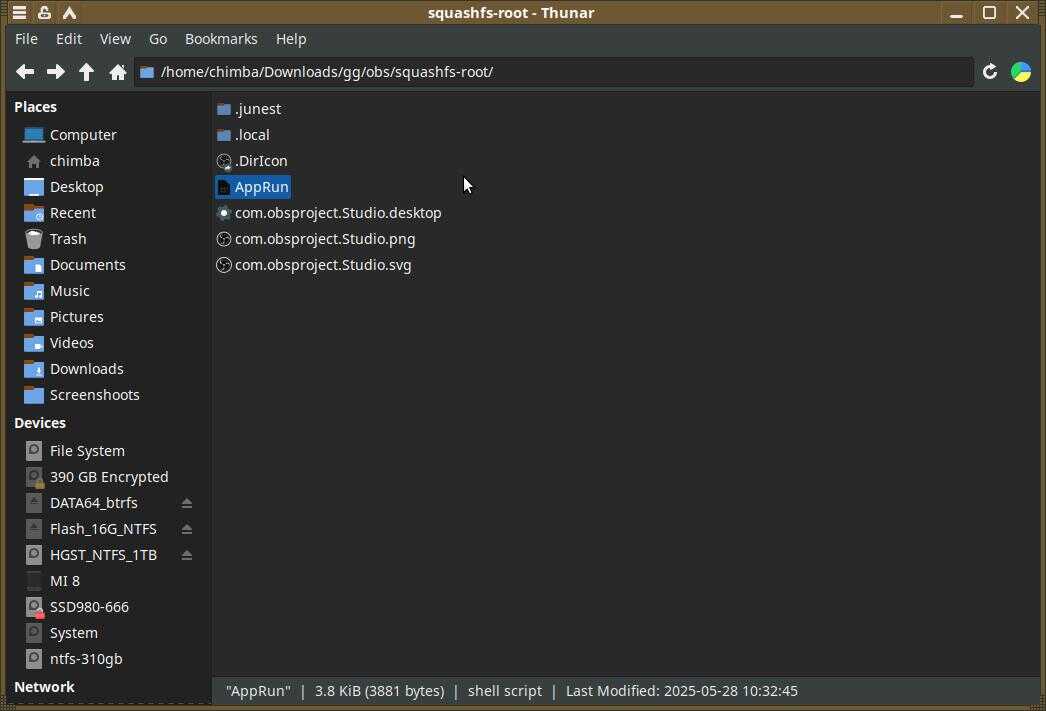Open Flash_16G_NTFS device
Image resolution: width=1046 pixels, height=711 pixels.
93,529
